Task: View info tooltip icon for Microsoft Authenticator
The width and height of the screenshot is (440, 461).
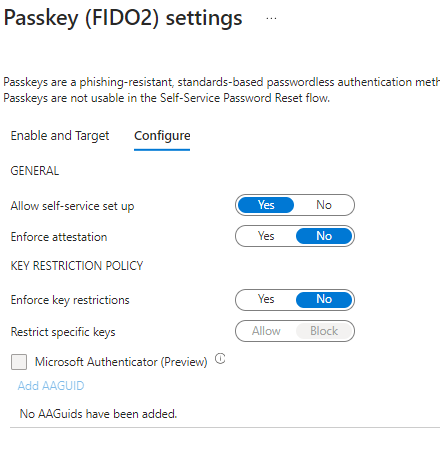Action: [x=220, y=359]
